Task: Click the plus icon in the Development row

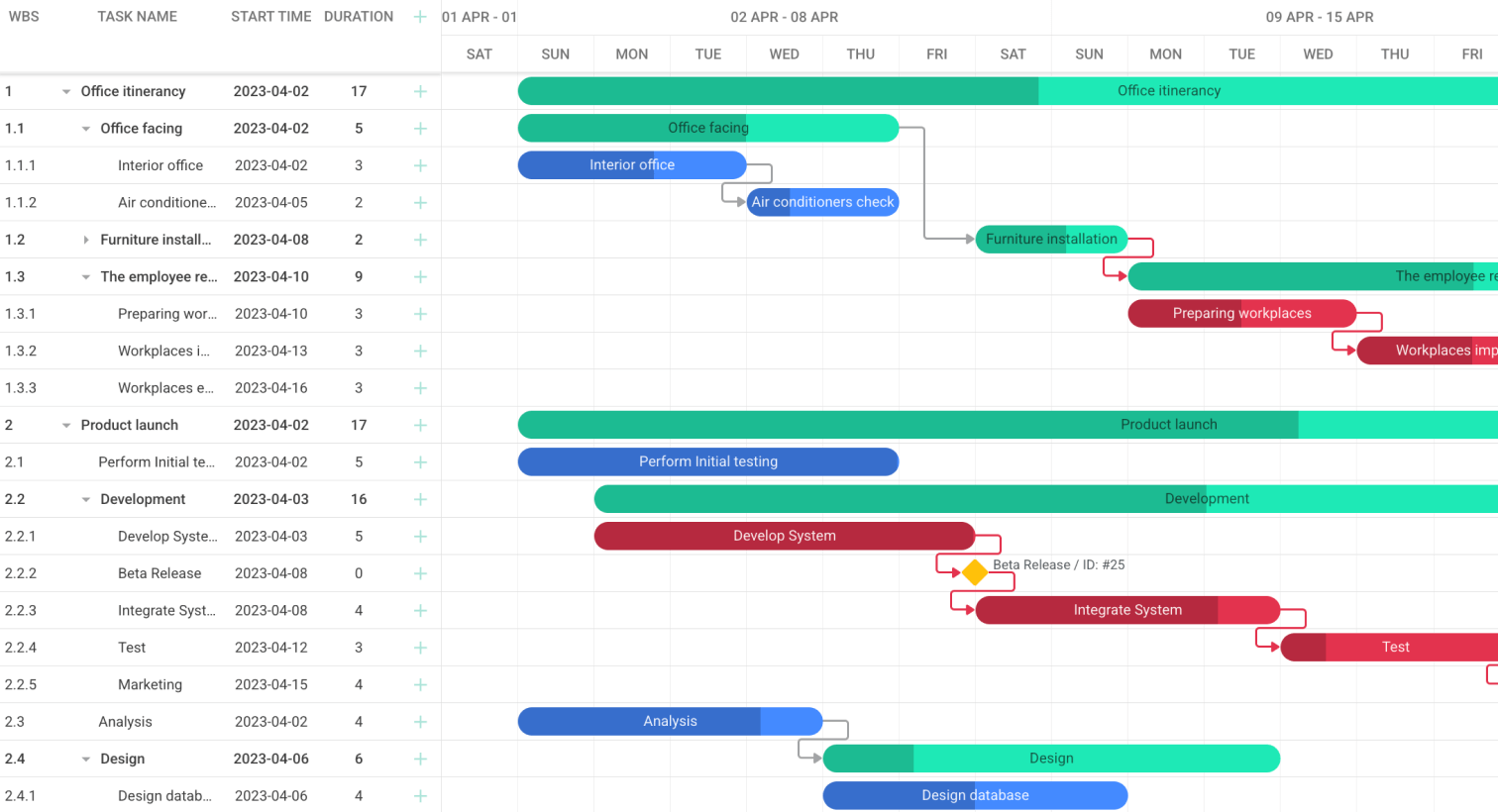Action: pyautogui.click(x=420, y=499)
